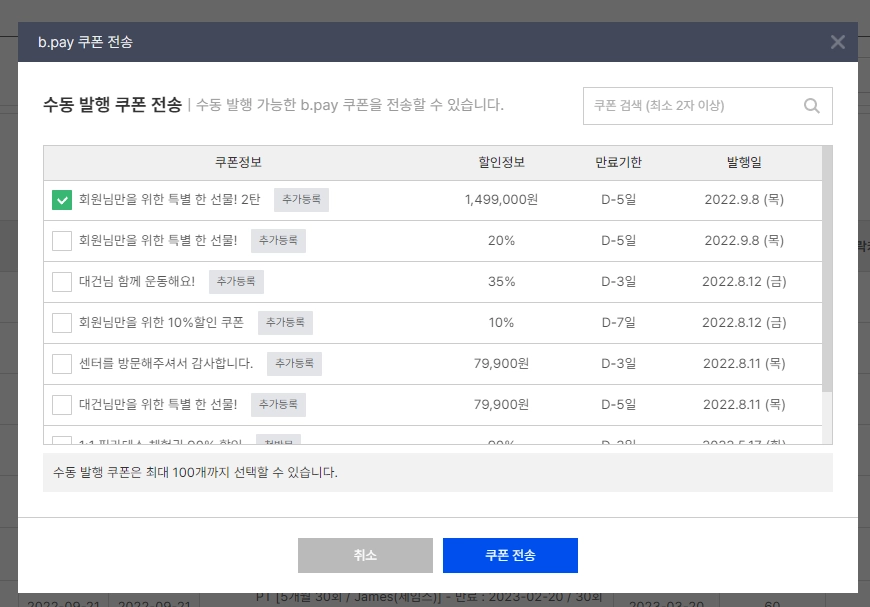Click the 발행일 column header
The height and width of the screenshot is (607, 870).
click(744, 163)
